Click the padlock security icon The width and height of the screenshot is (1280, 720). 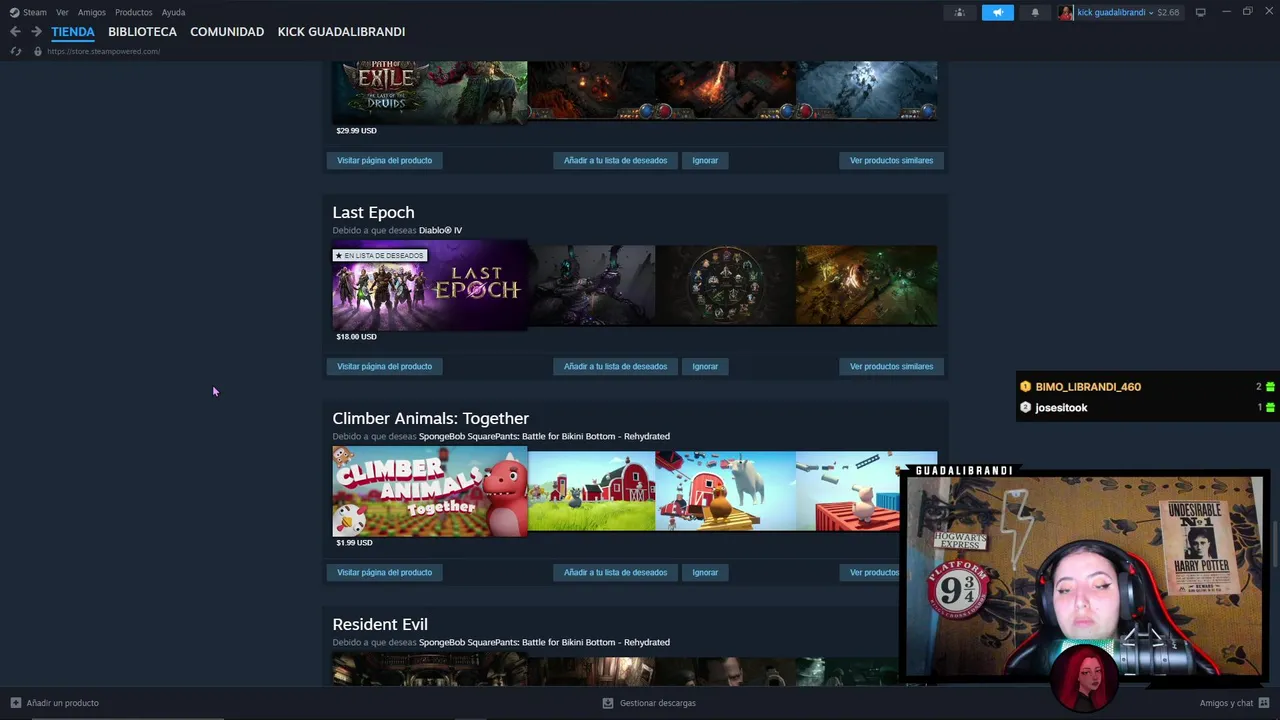tap(38, 51)
